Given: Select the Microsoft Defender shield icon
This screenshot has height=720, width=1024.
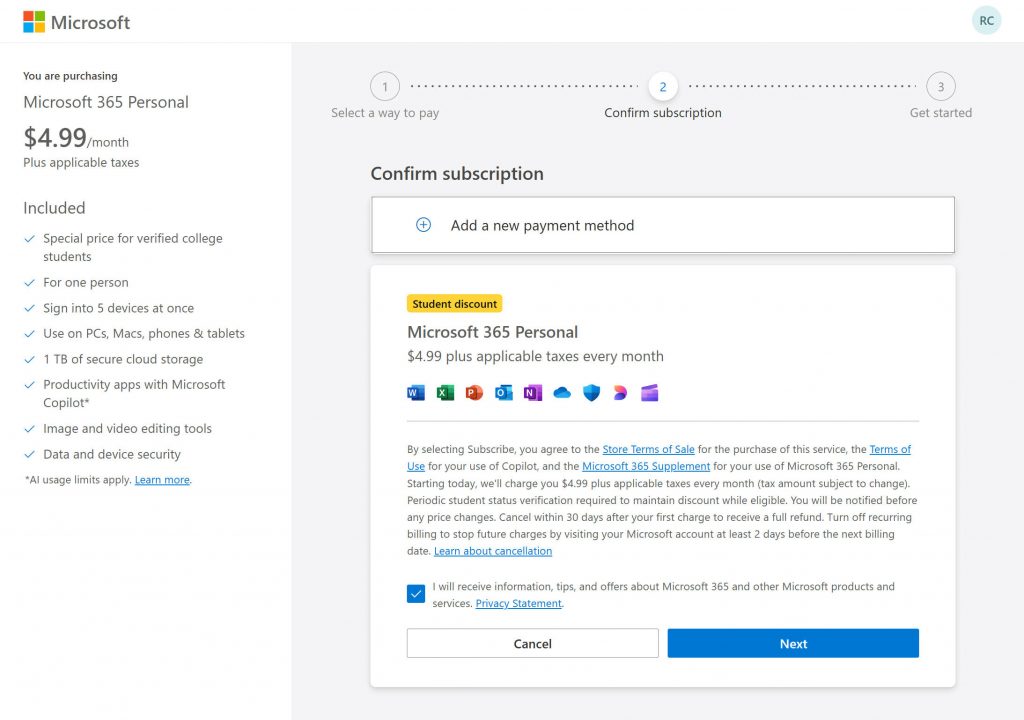Looking at the screenshot, I should [x=591, y=392].
